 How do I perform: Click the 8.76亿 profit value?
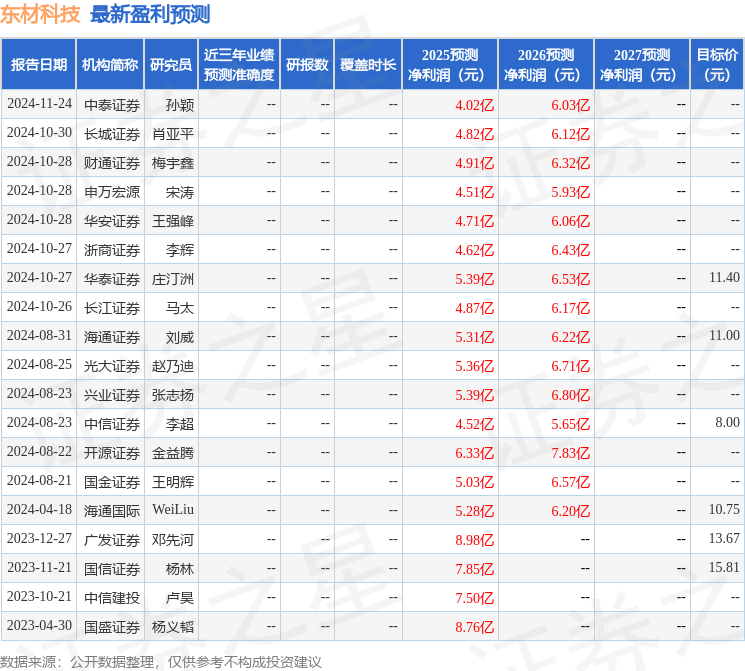(x=475, y=627)
